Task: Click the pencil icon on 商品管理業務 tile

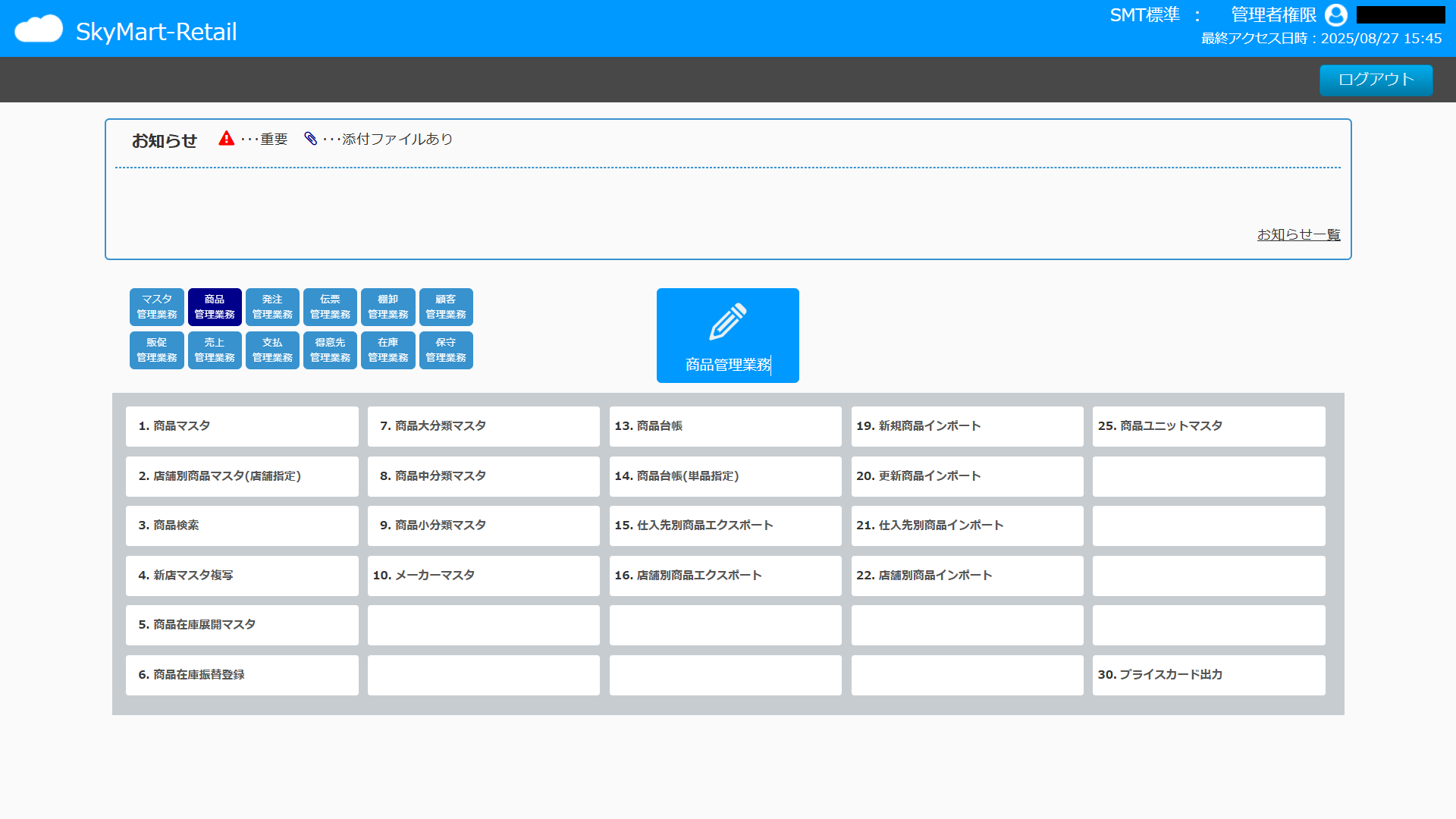Action: [727, 321]
